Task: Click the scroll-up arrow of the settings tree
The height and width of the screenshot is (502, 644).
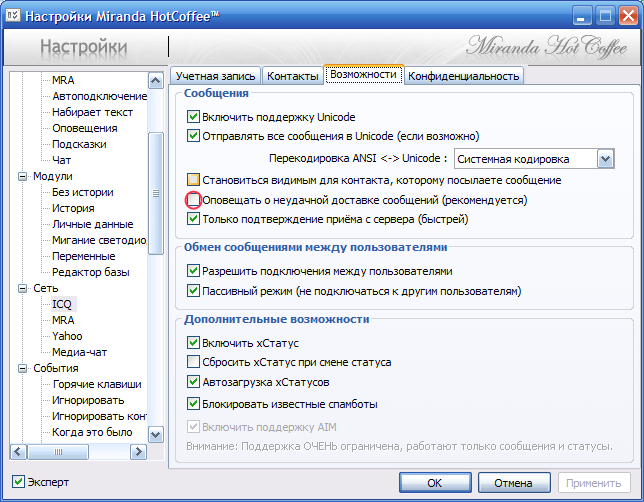Action: 156,81
